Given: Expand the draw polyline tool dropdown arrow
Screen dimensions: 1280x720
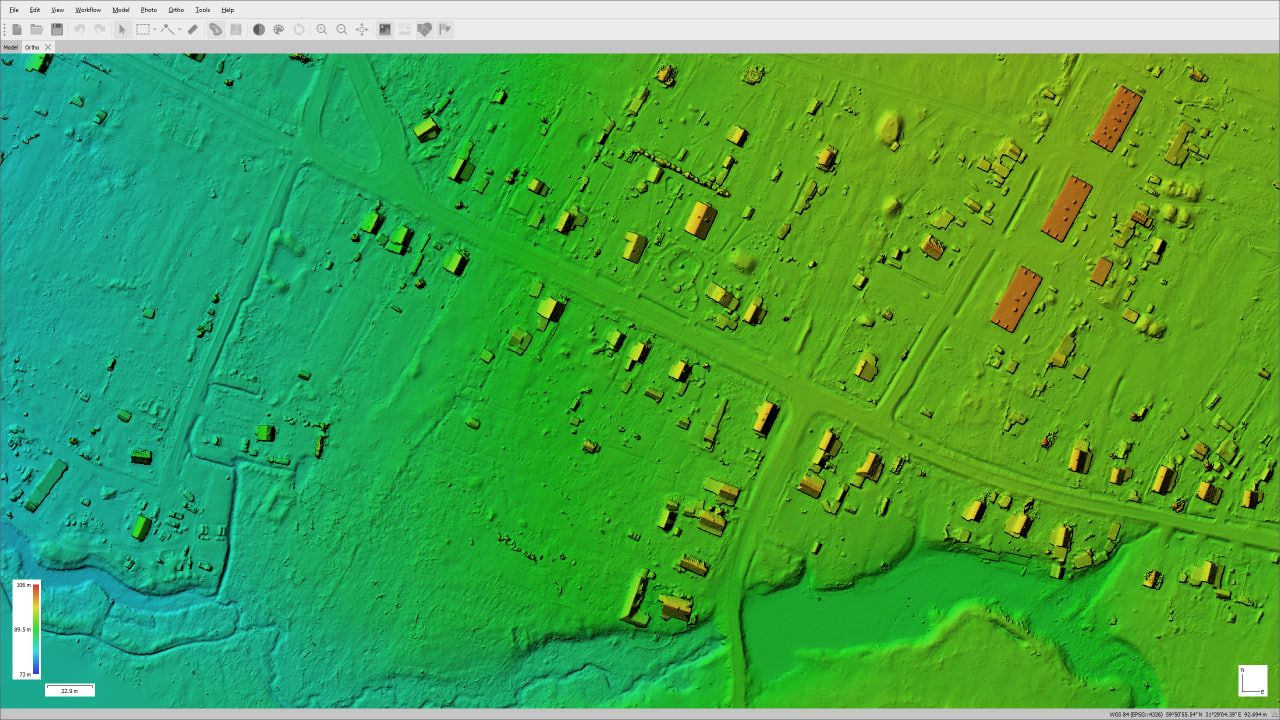Looking at the screenshot, I should (x=179, y=30).
